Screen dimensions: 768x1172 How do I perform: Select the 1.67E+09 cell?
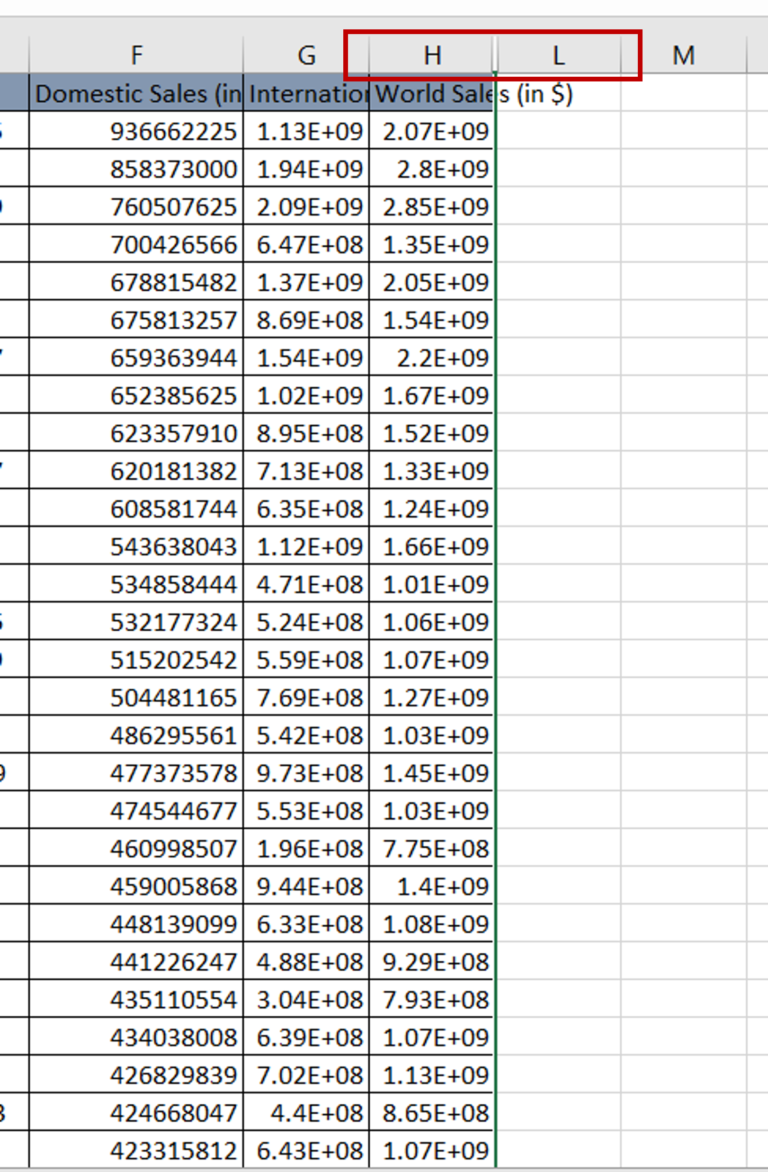(432, 395)
